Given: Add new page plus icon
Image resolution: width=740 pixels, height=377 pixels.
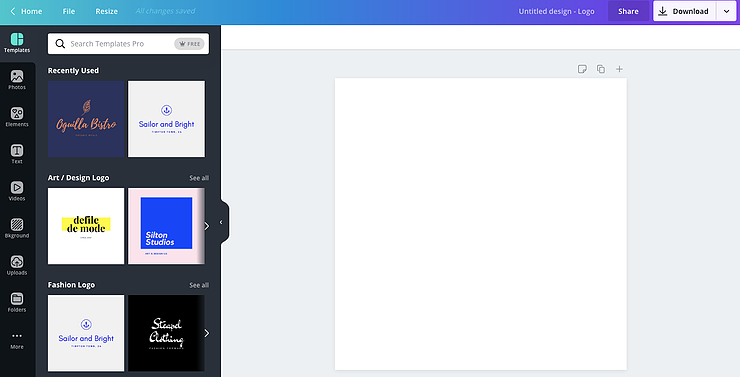Looking at the screenshot, I should click(x=619, y=69).
